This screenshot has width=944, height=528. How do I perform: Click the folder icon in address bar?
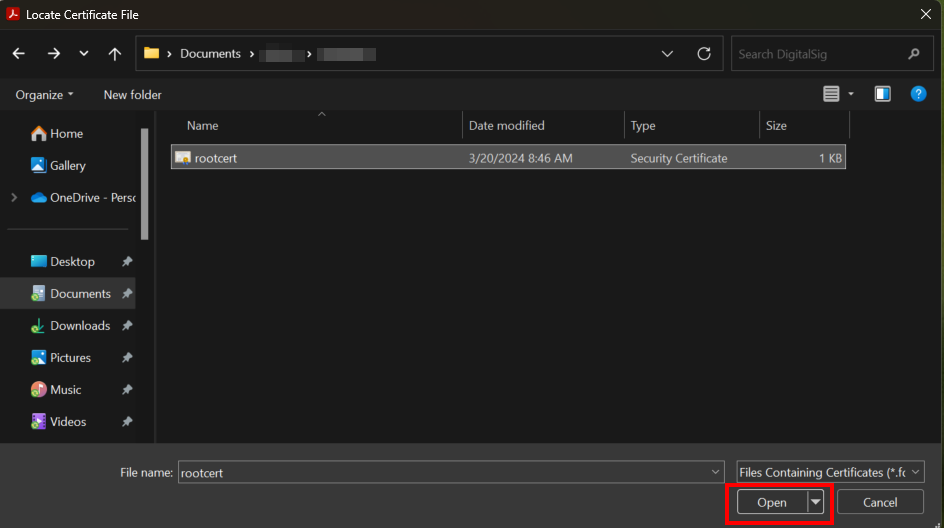pos(151,53)
